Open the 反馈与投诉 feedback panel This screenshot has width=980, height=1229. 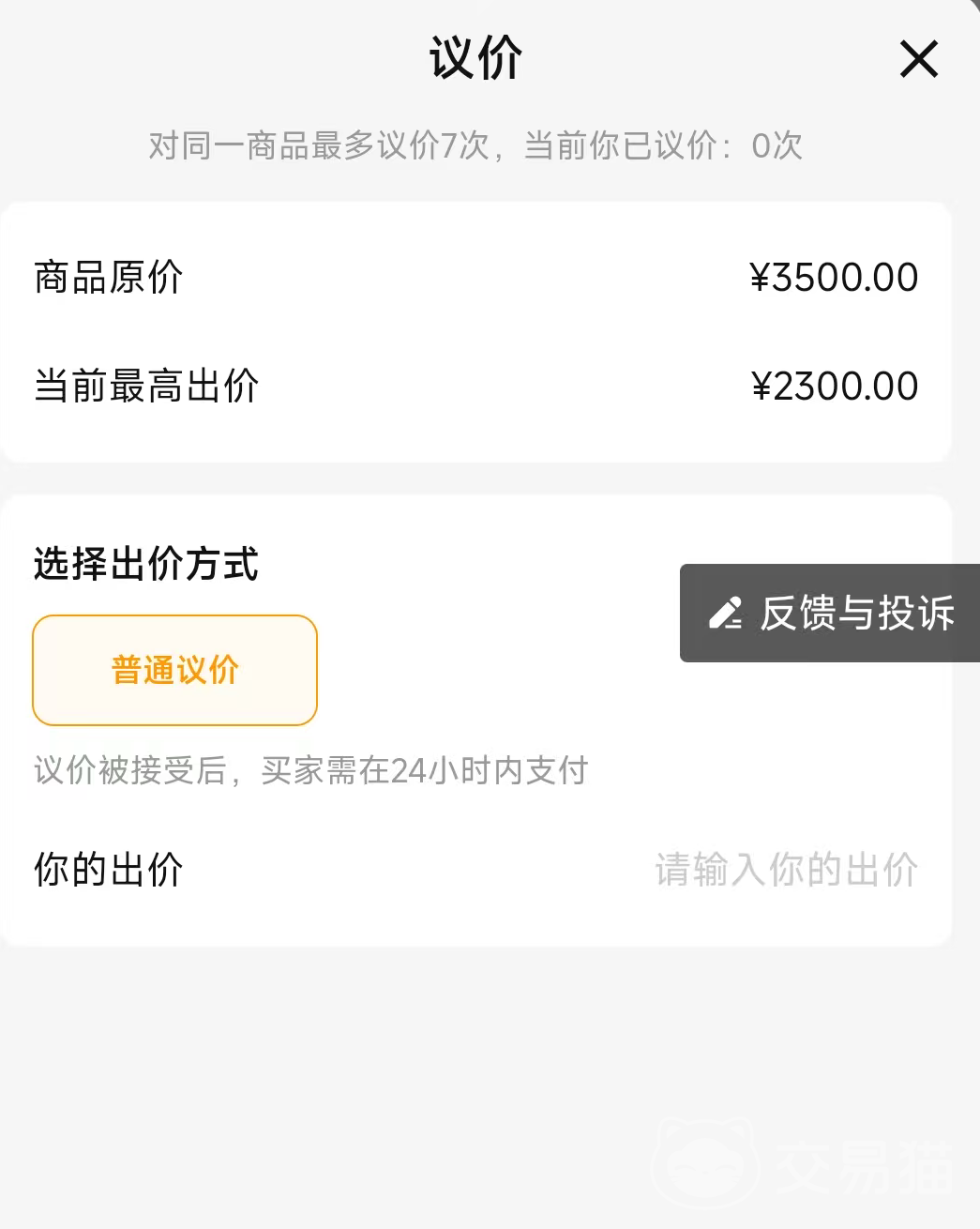click(x=856, y=614)
